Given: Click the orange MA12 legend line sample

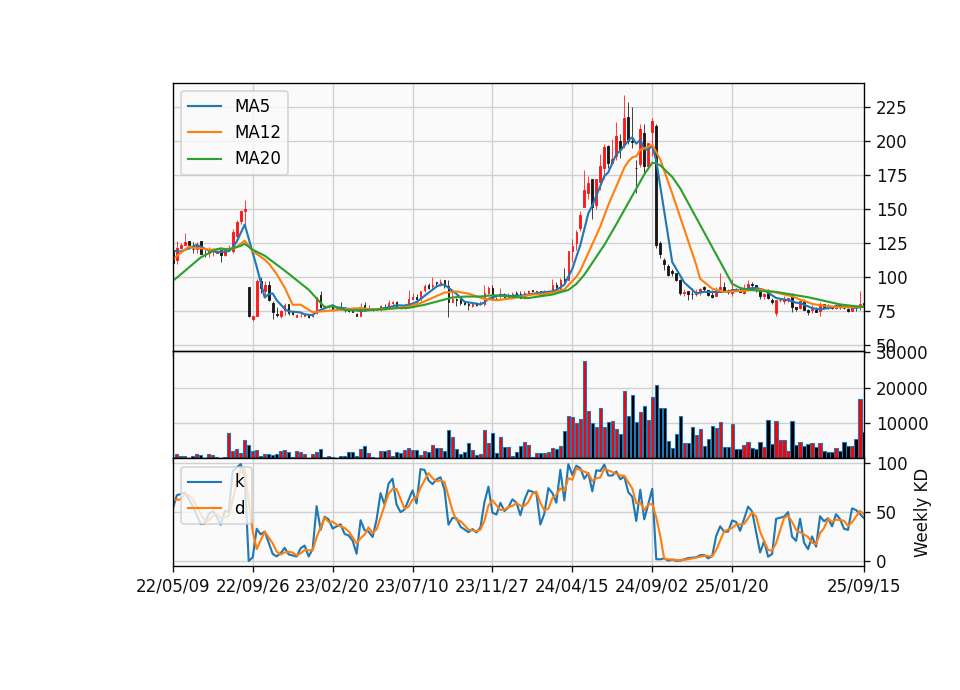Looking at the screenshot, I should pos(204,132).
